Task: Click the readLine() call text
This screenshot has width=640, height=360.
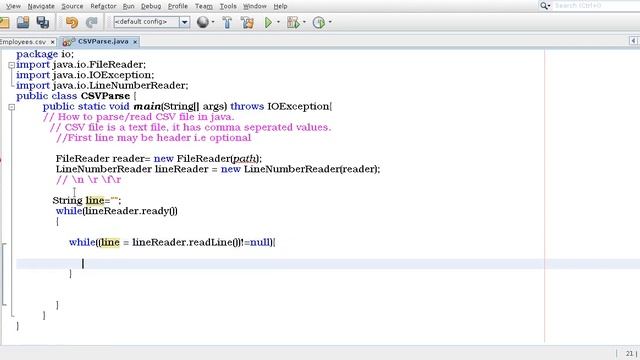Action: [214, 242]
